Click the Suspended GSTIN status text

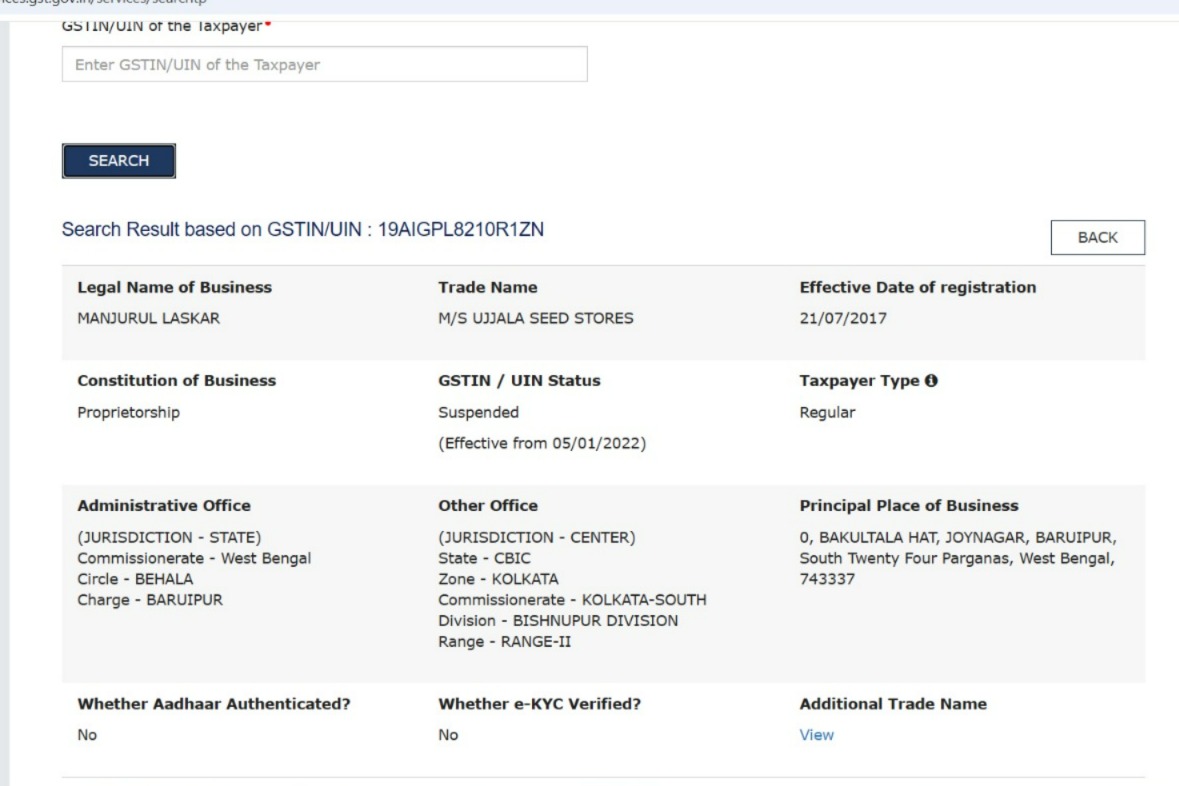pos(479,413)
